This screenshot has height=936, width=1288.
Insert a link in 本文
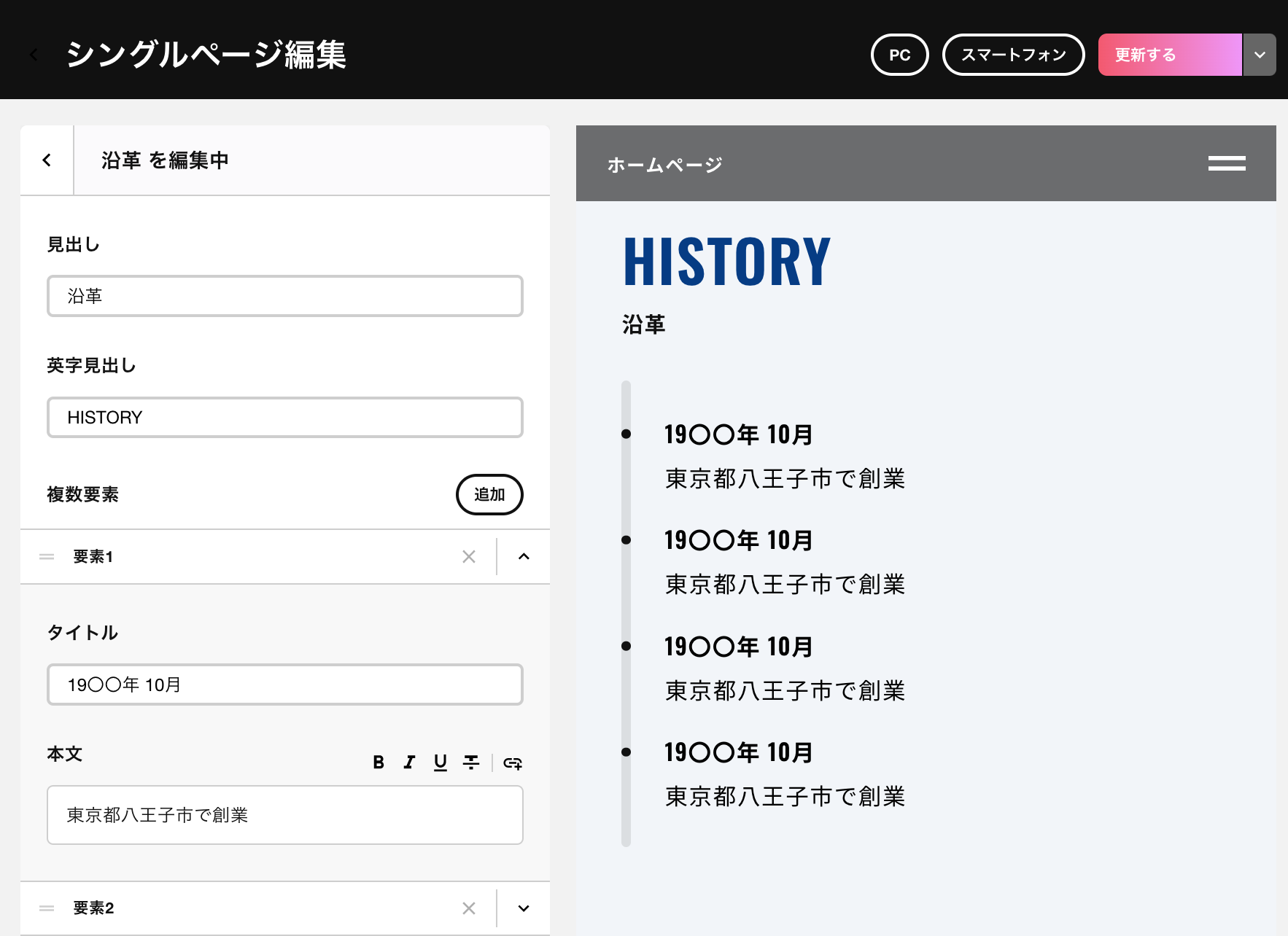(513, 763)
